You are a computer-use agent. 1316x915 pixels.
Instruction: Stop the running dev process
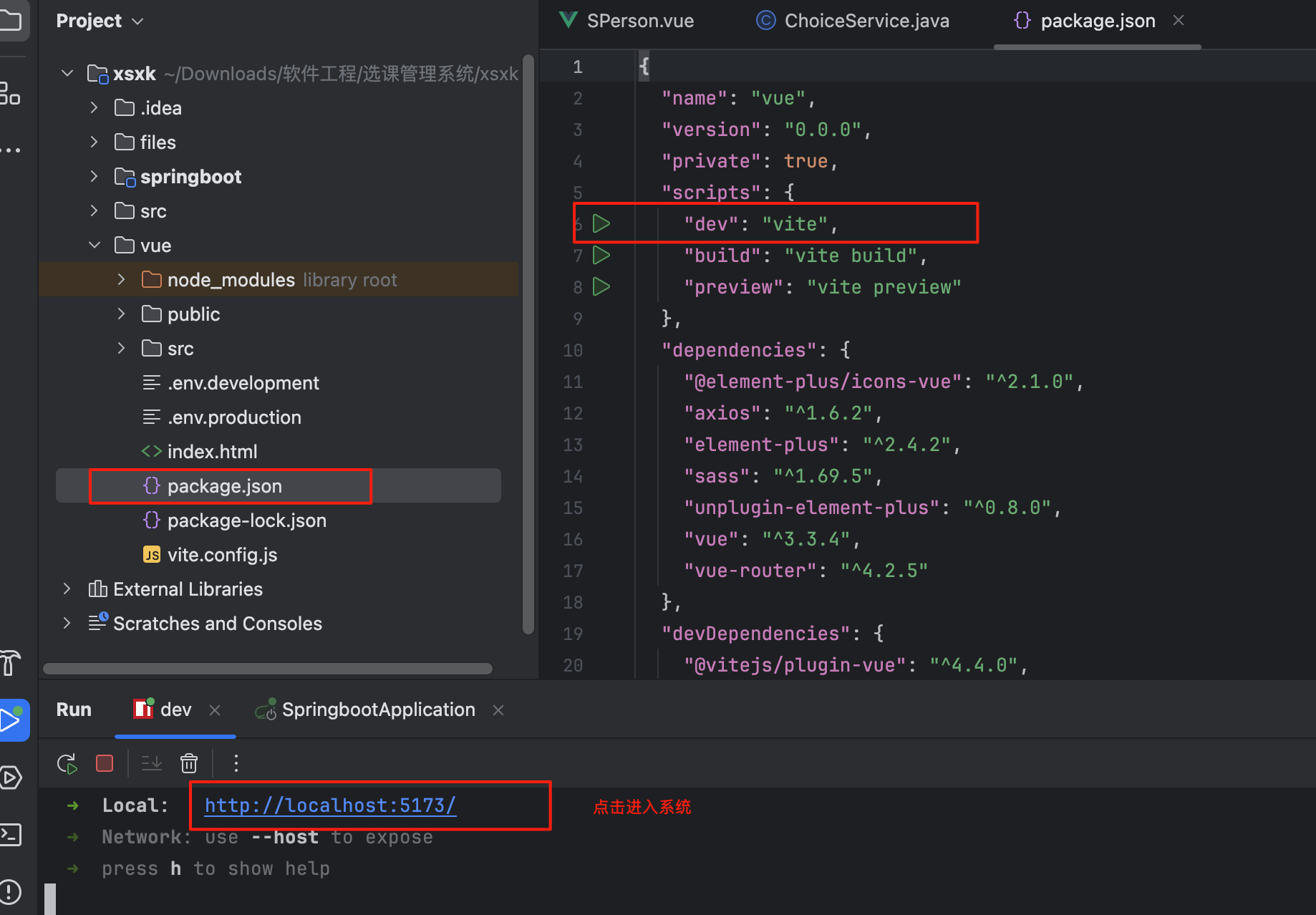[105, 764]
